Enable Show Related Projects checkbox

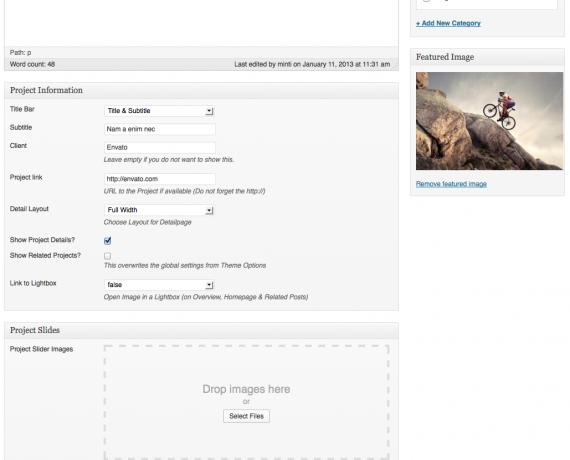108,256
